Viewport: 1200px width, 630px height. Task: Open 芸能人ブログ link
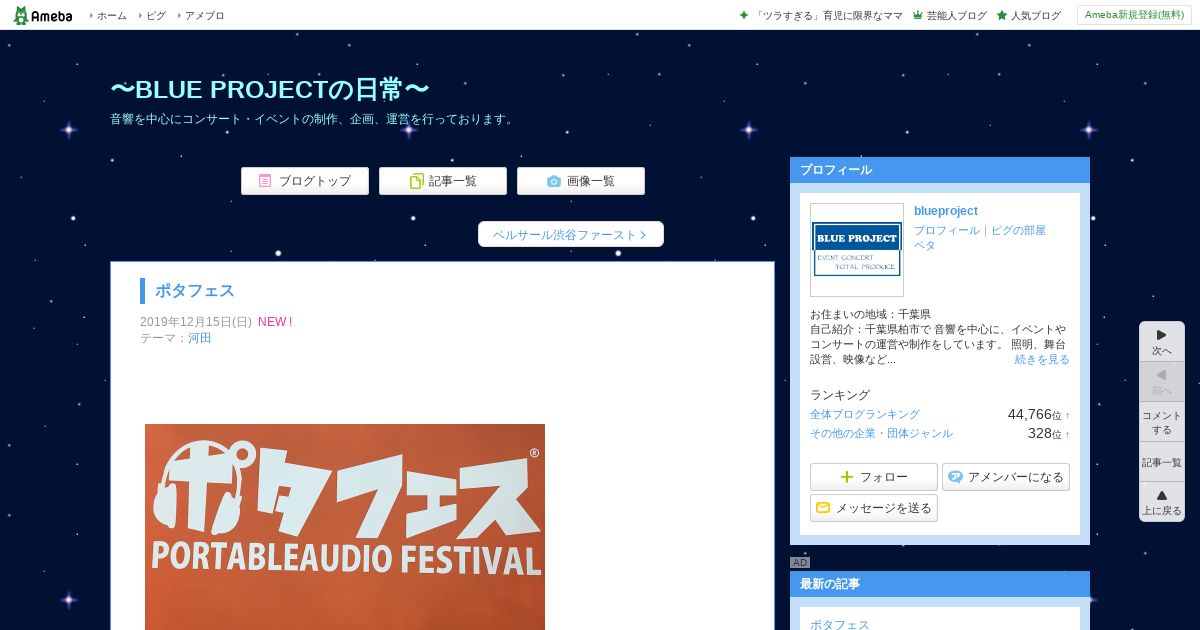[956, 16]
